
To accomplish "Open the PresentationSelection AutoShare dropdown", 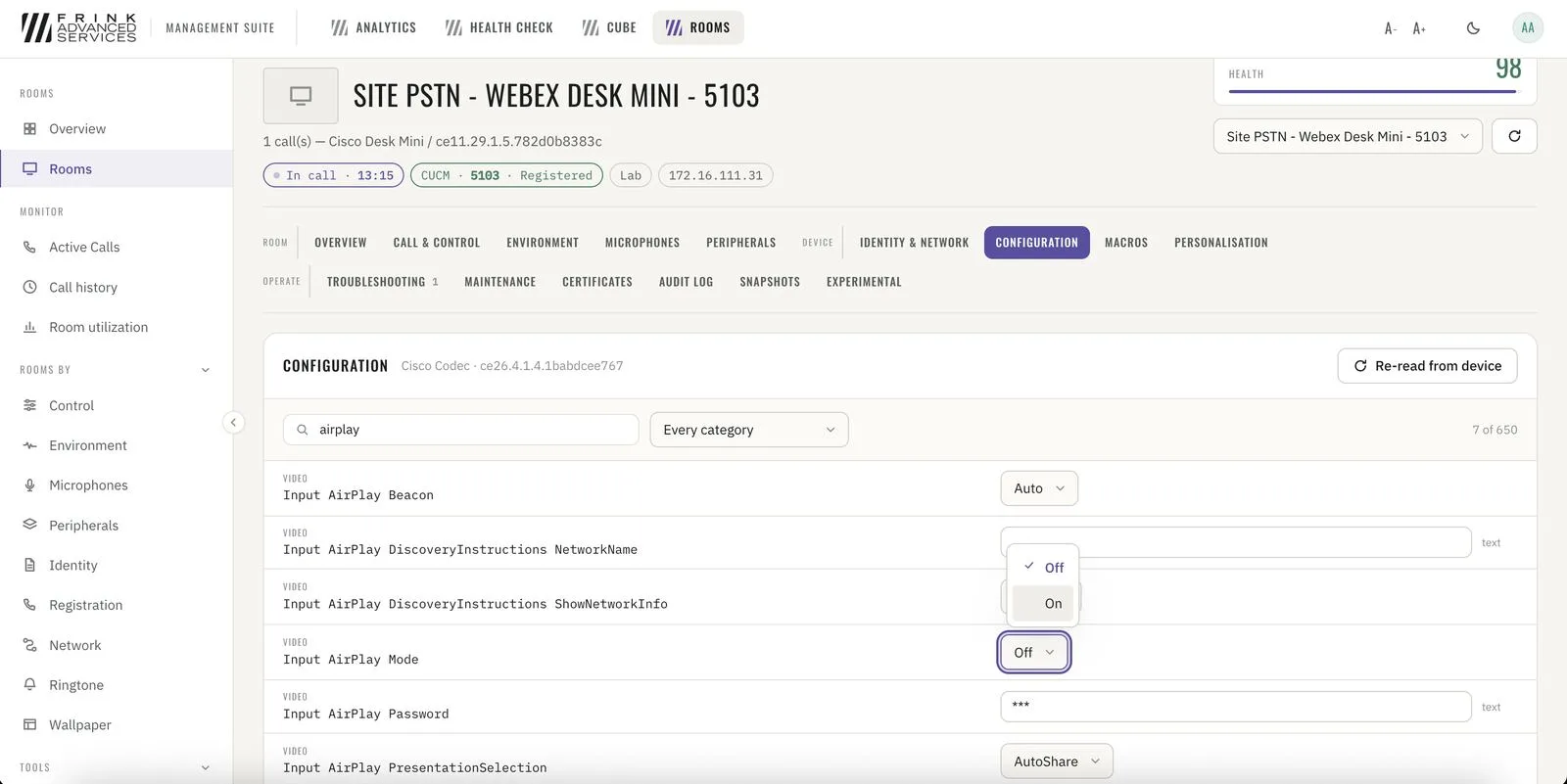I will [x=1057, y=761].
